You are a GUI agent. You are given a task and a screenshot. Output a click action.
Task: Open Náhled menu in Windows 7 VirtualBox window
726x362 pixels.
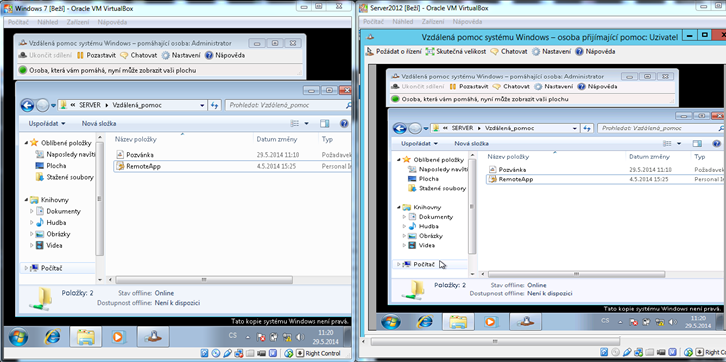coord(48,22)
